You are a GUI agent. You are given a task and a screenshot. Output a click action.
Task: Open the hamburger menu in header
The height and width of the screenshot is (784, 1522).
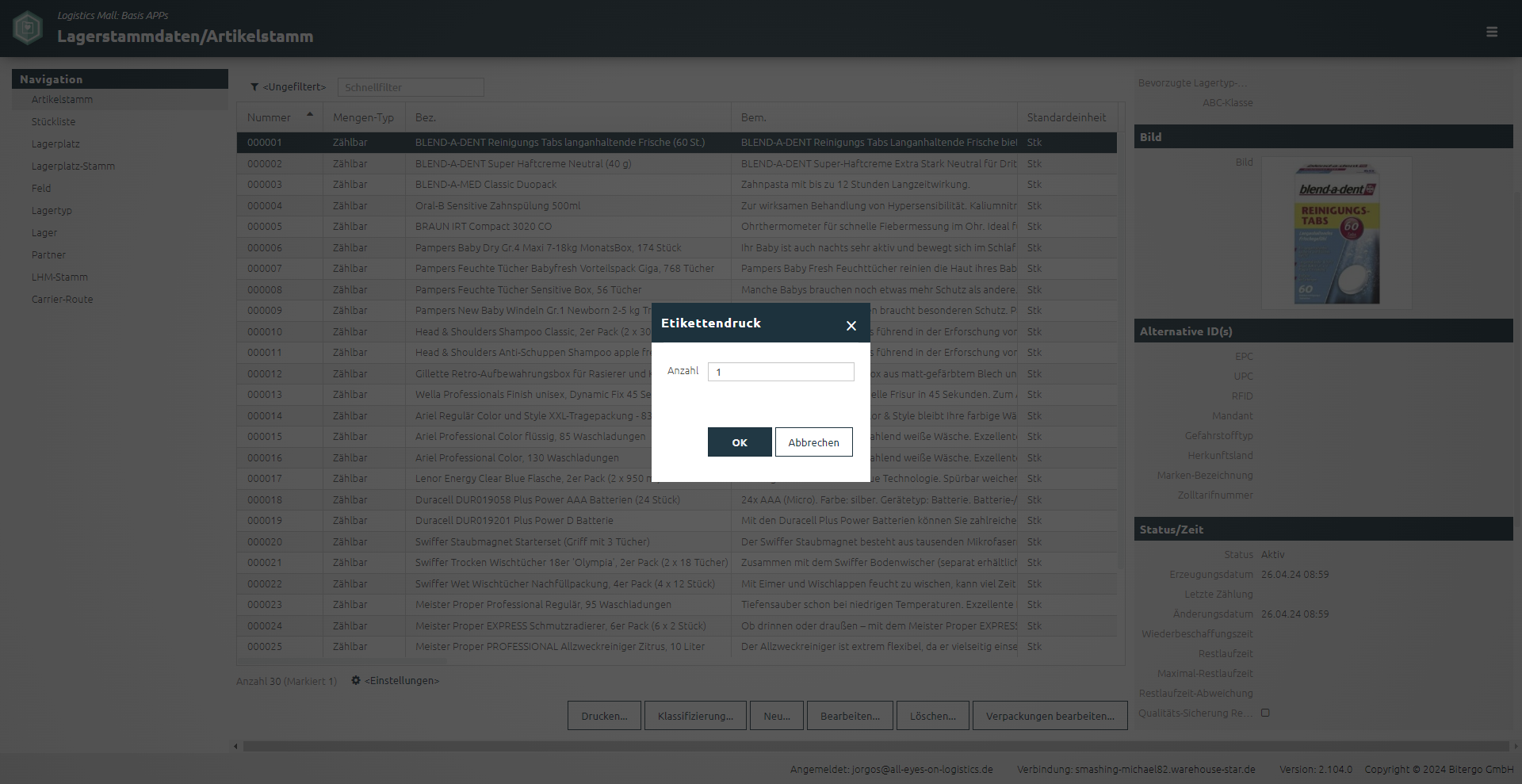[1492, 32]
